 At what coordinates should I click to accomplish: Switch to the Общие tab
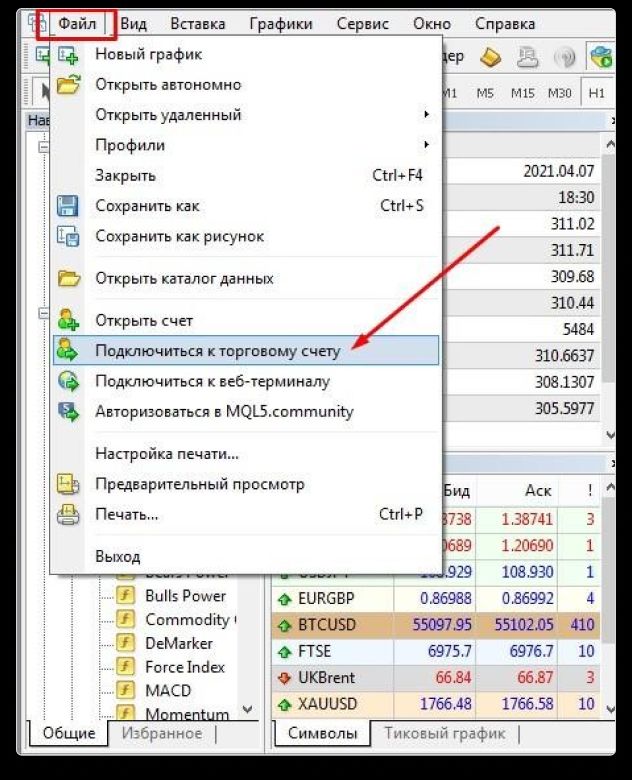click(69, 733)
